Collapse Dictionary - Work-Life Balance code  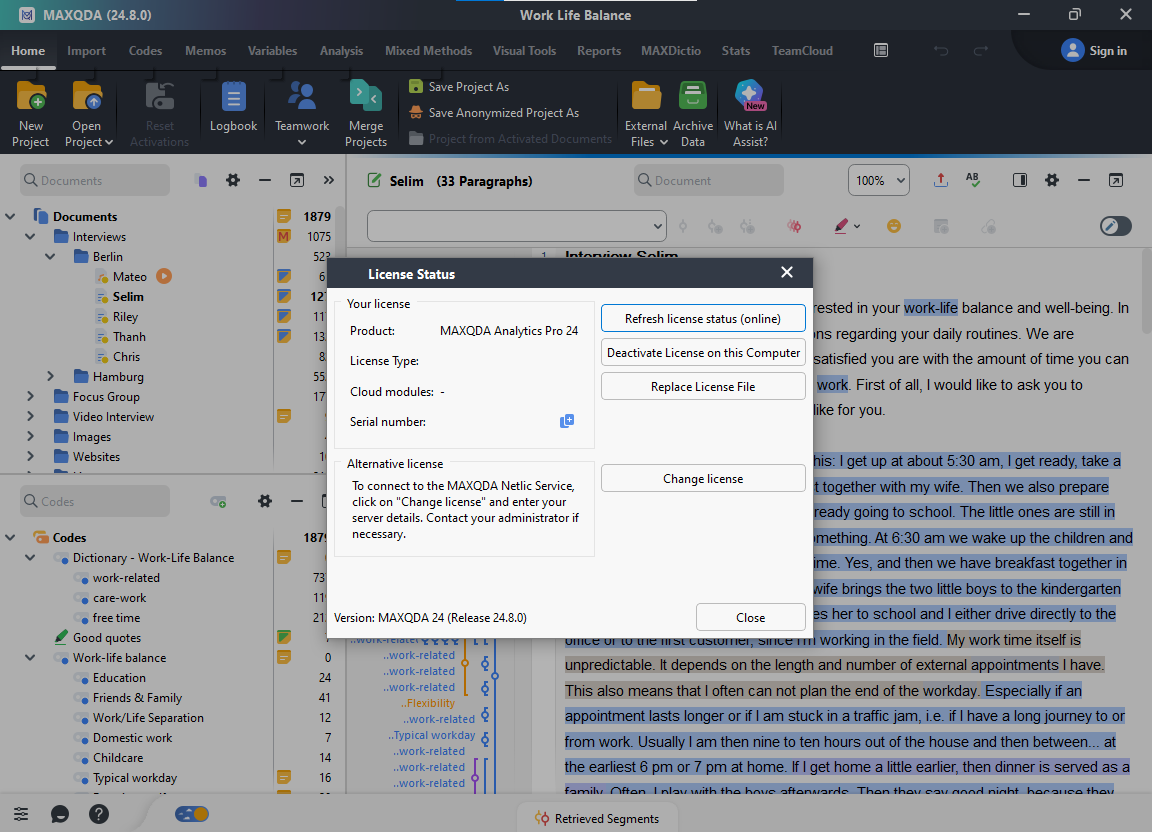[30, 558]
